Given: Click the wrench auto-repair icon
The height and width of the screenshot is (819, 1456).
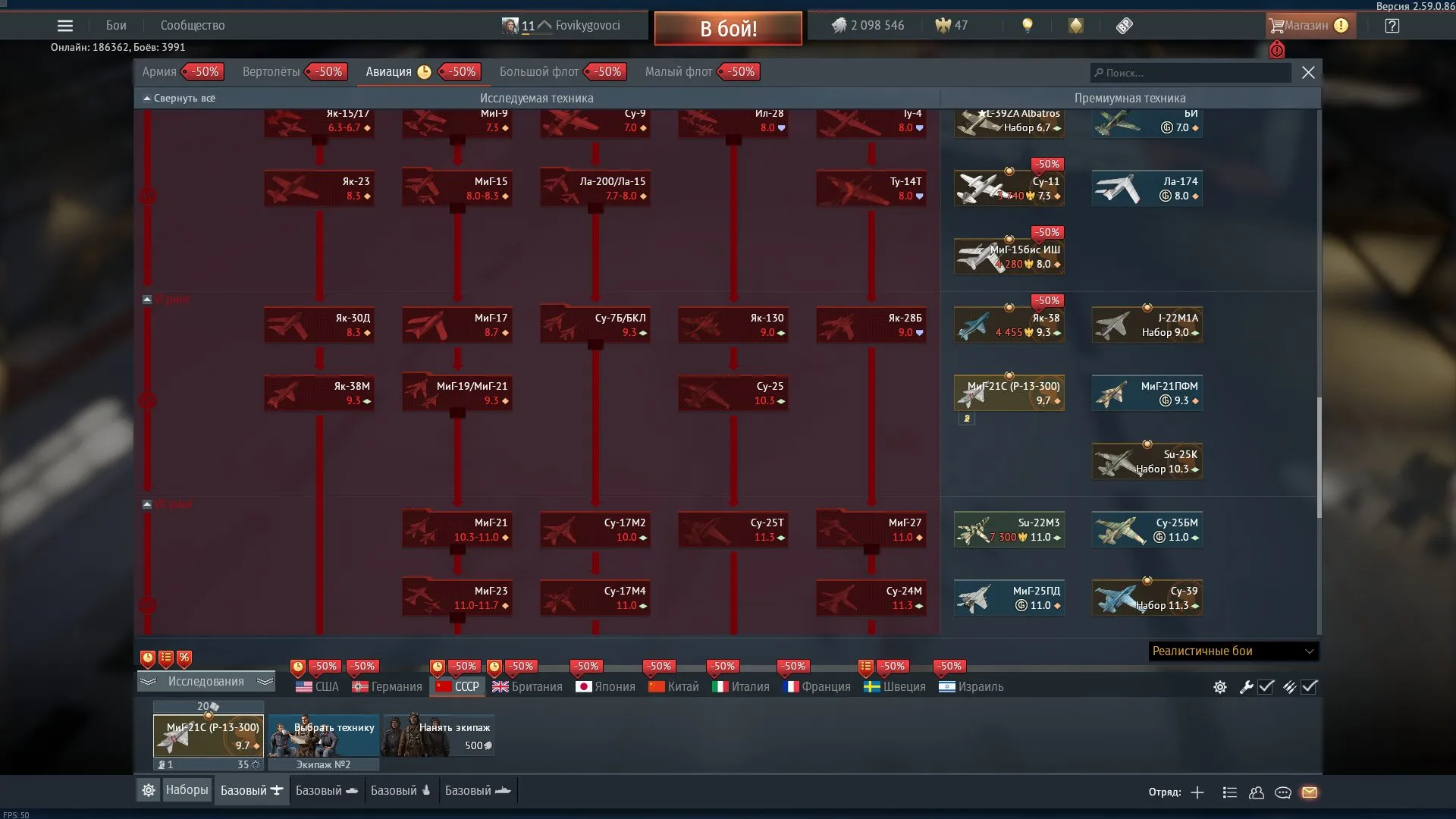Looking at the screenshot, I should click(1246, 687).
